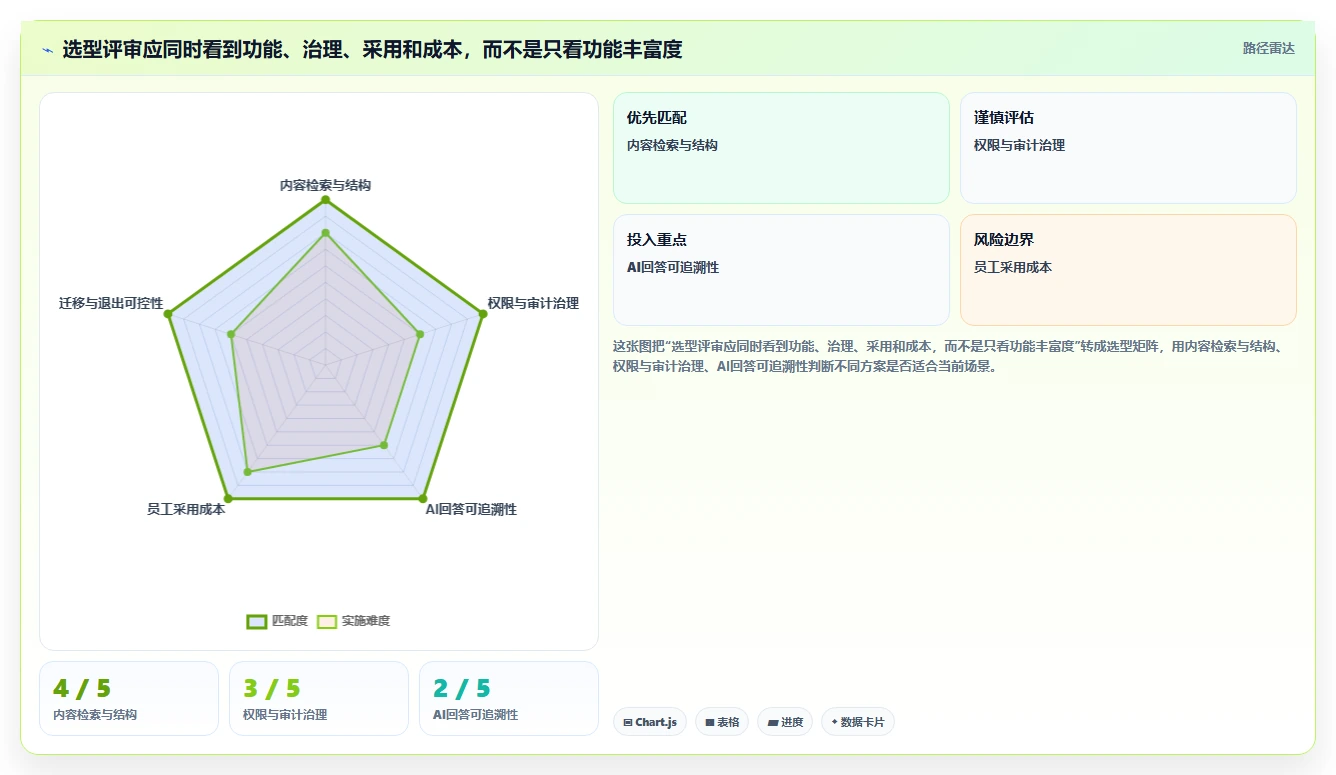The height and width of the screenshot is (775, 1336).
Task: Click the 4 / 5 内容检索与结构 stat card
Action: click(129, 698)
